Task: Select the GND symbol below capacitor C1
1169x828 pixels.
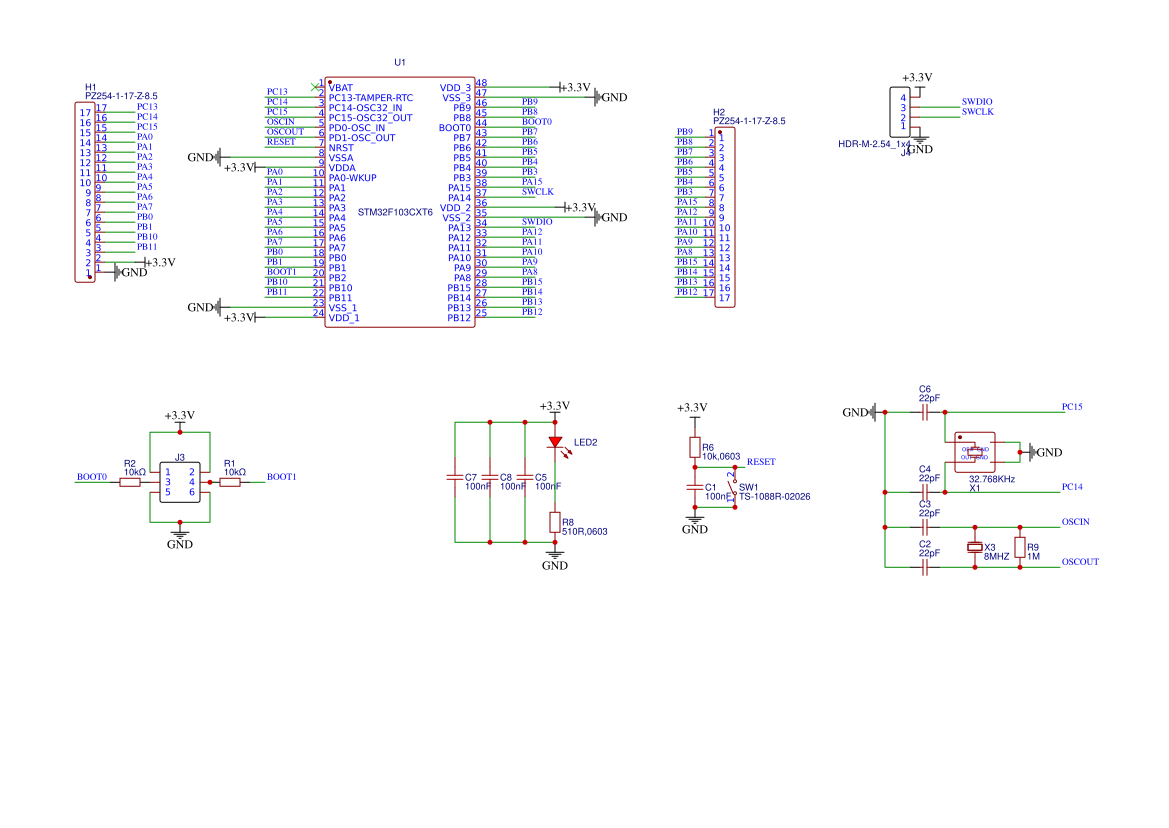Action: click(695, 525)
